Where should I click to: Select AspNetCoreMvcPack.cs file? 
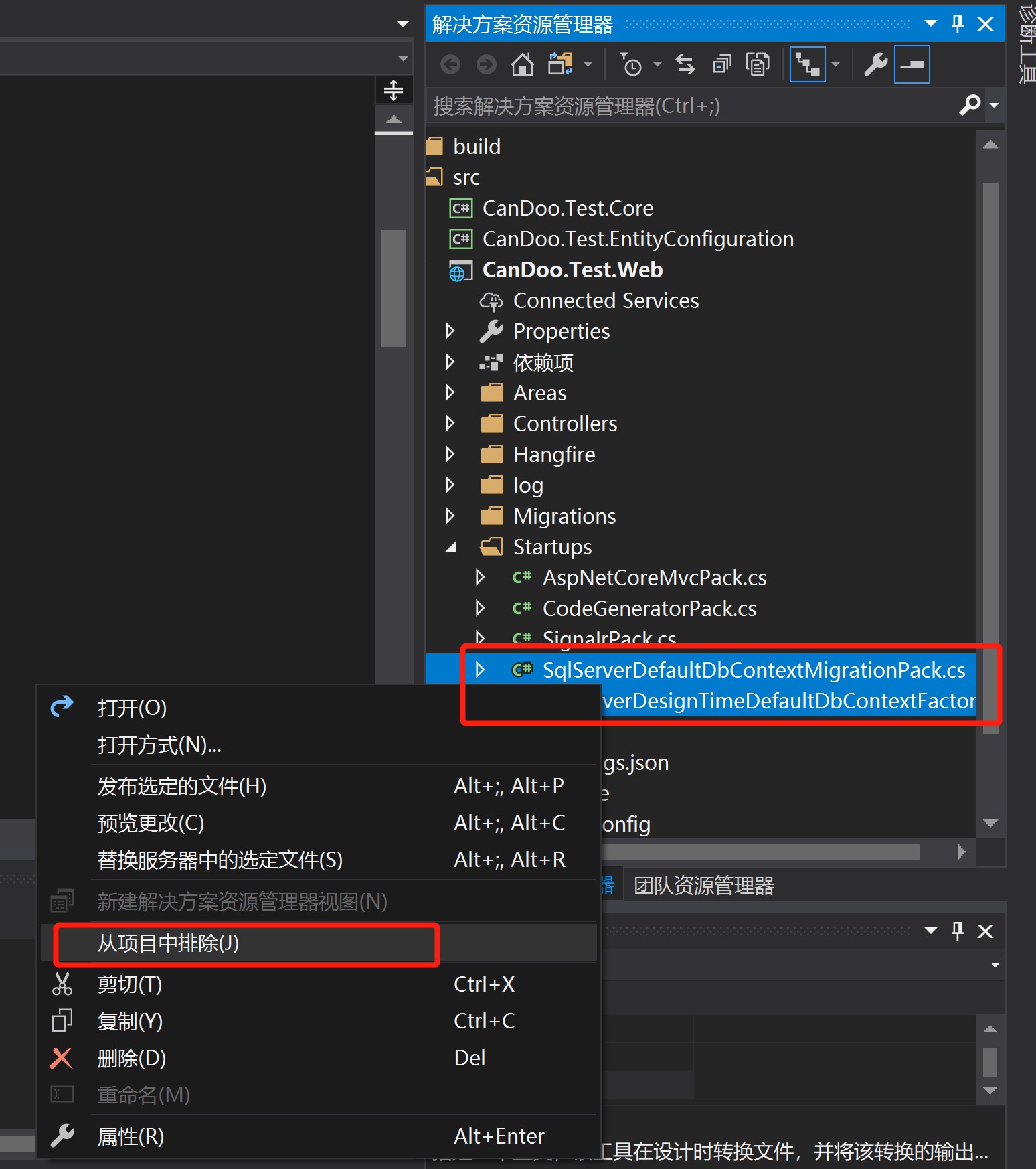pyautogui.click(x=655, y=578)
